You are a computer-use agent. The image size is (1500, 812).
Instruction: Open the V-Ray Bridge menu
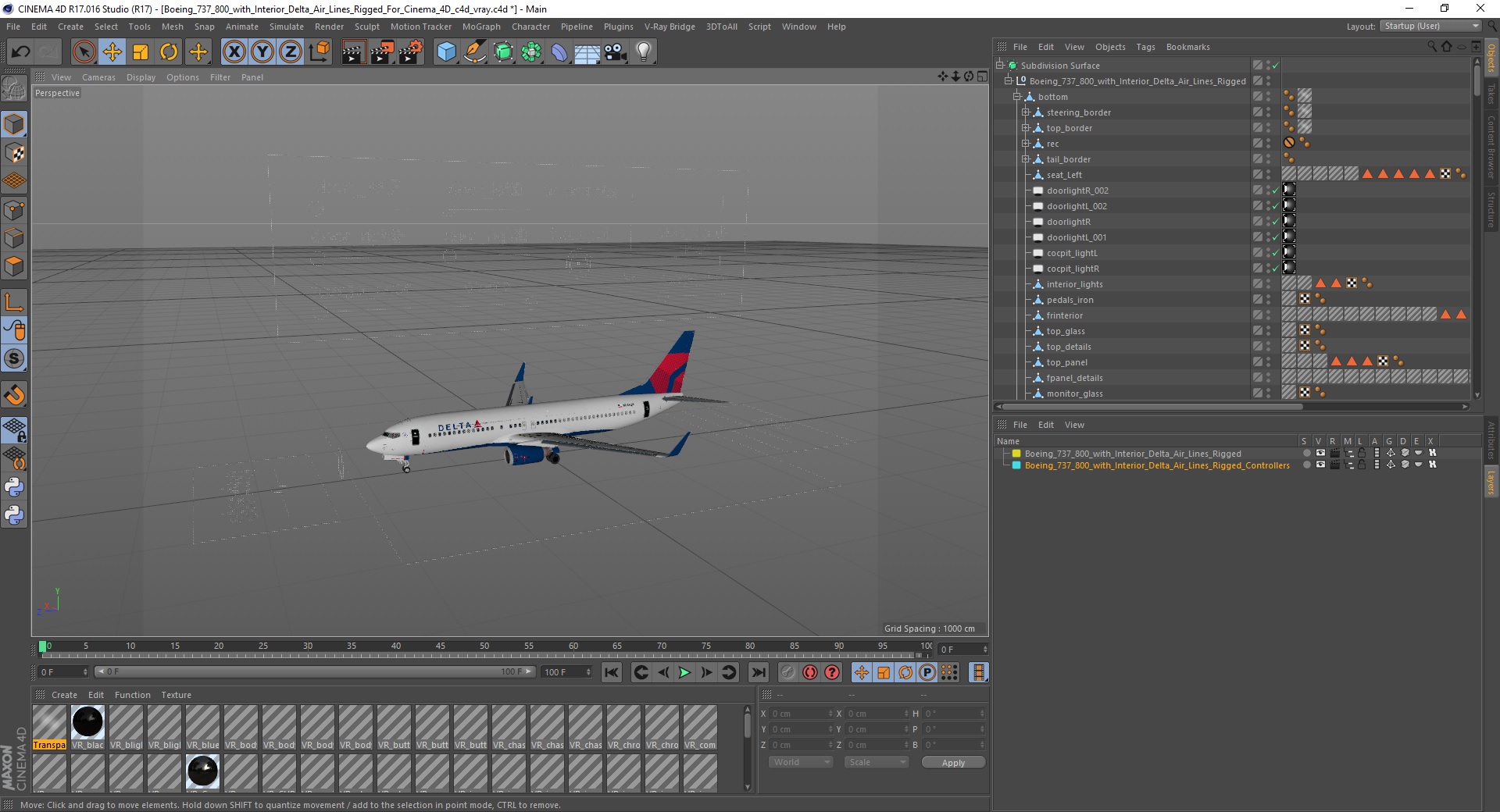coord(670,27)
